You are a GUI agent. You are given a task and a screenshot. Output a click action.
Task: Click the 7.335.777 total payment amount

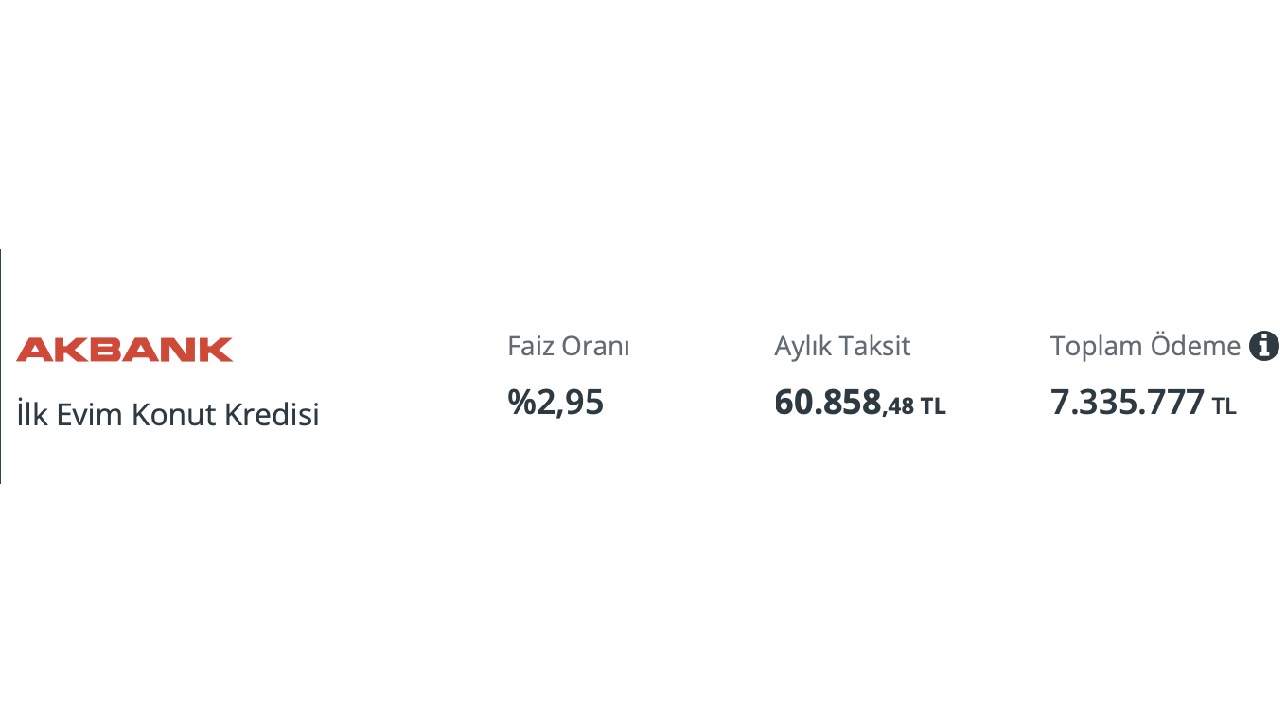[1127, 401]
